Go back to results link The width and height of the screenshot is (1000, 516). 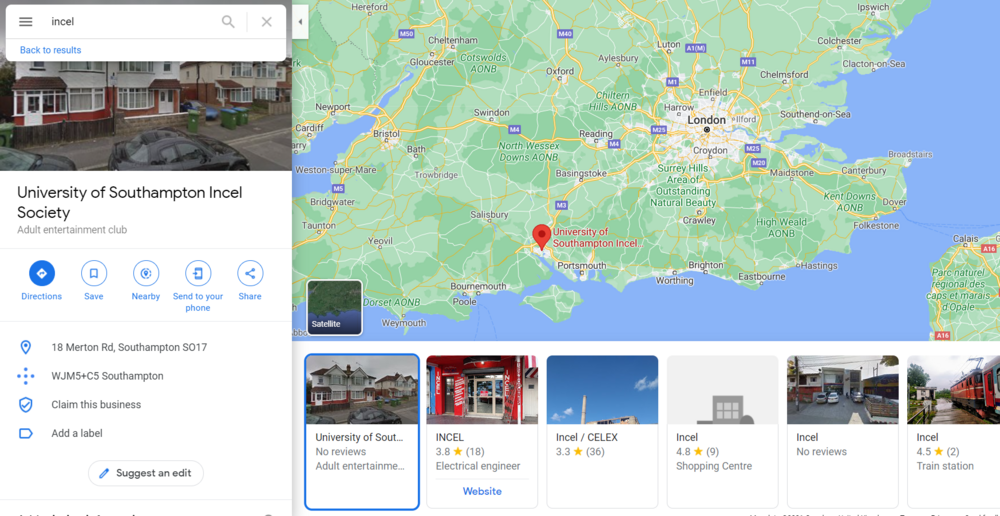pyautogui.click(x=50, y=50)
